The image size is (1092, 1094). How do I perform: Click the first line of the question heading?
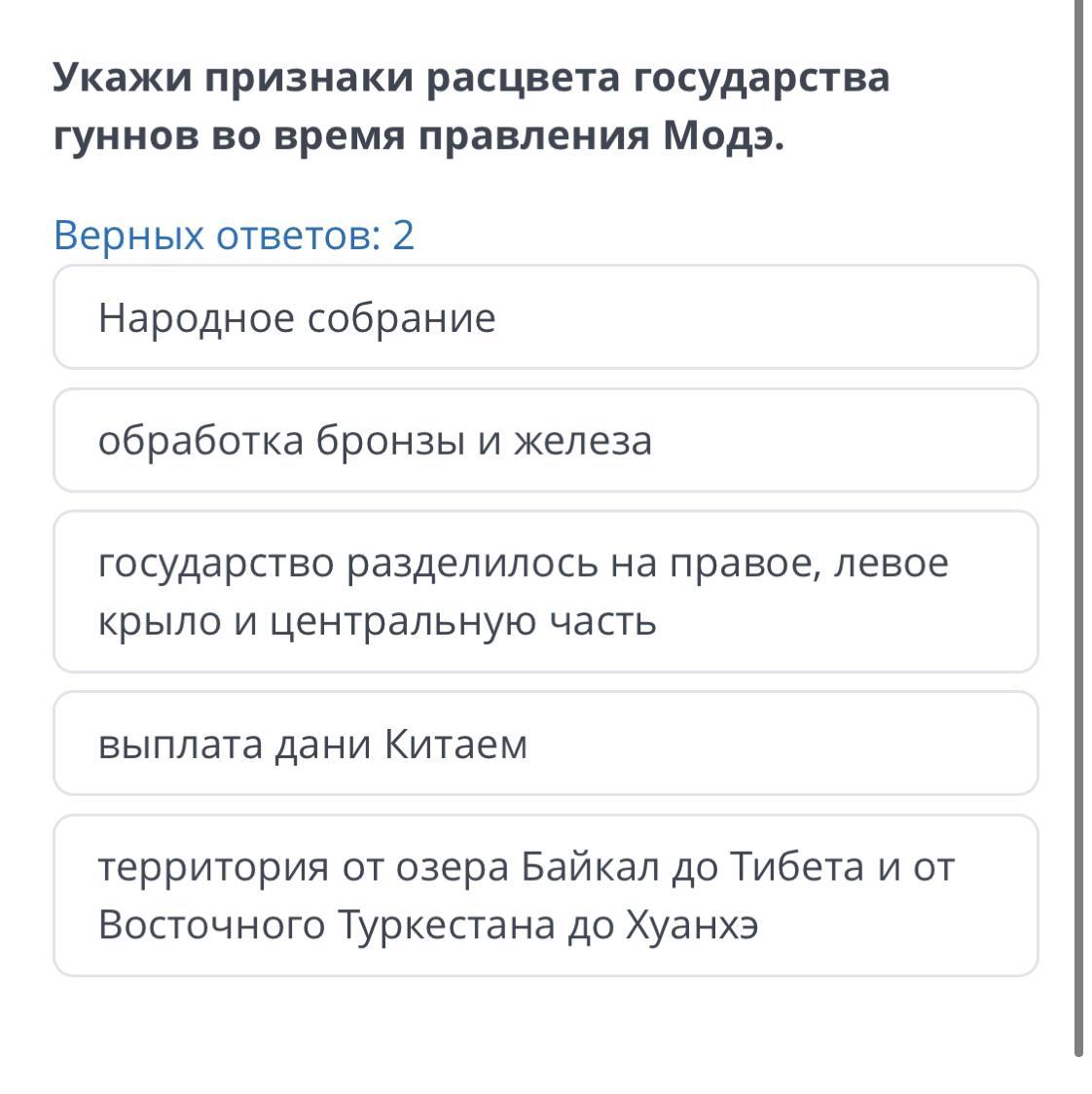(x=471, y=77)
